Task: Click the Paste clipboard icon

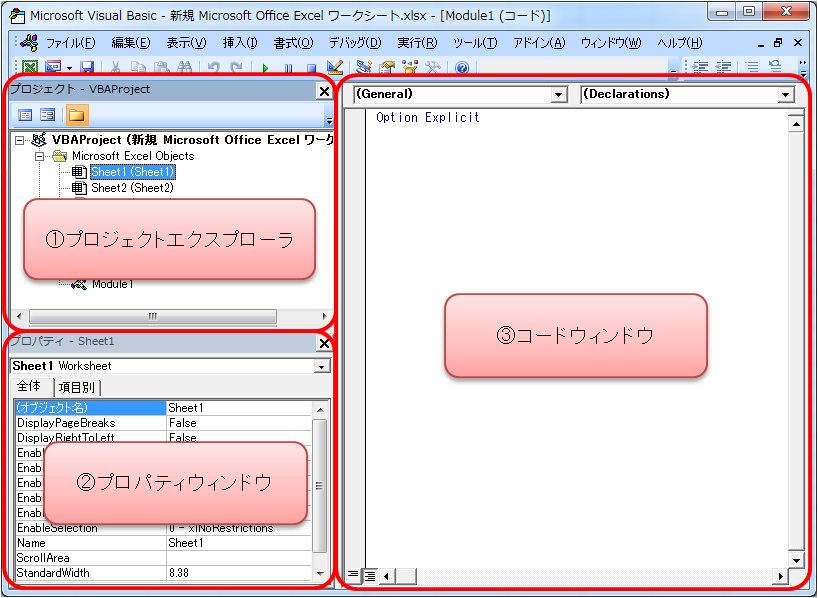Action: [x=162, y=68]
